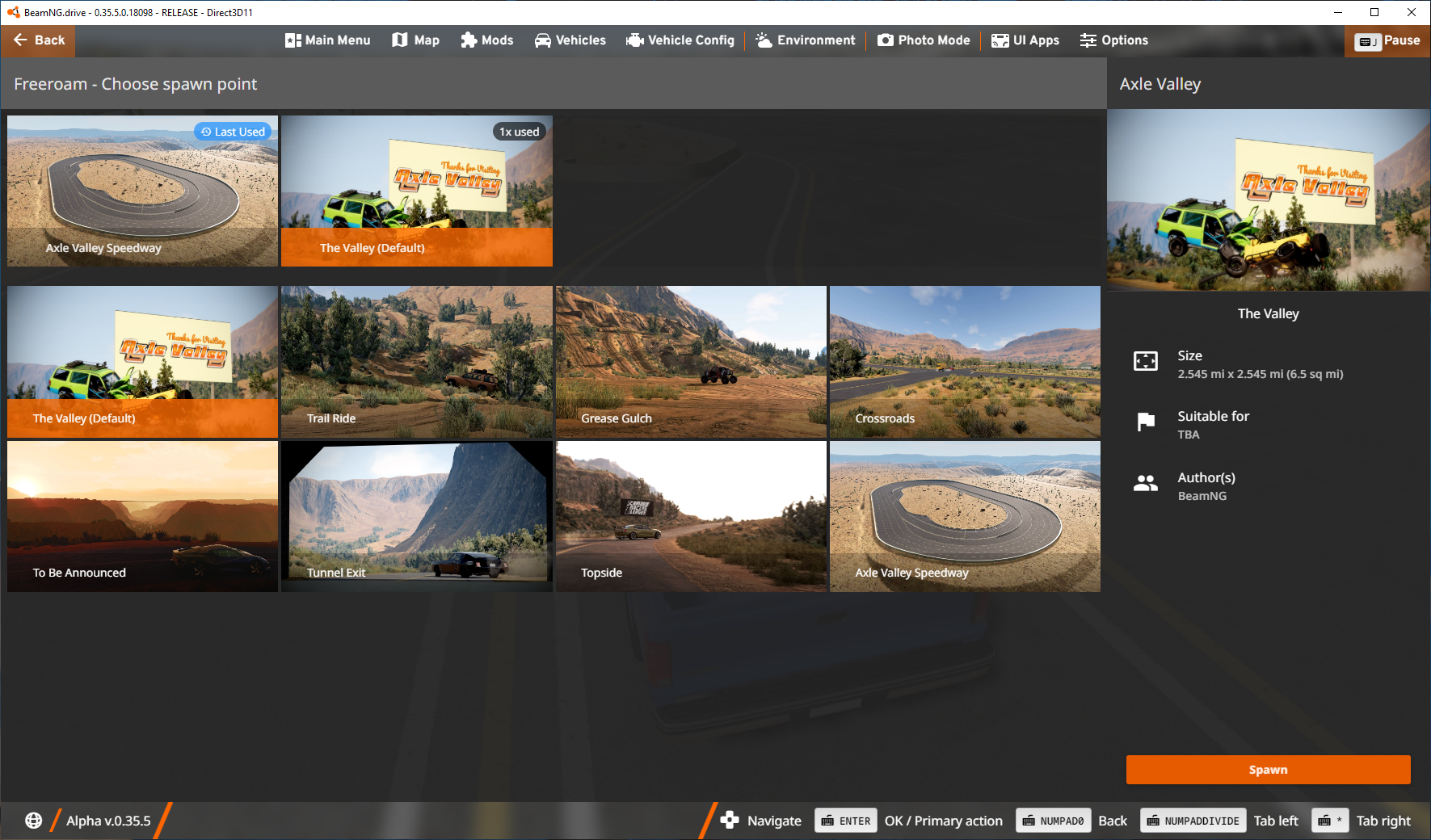Open the Options menu
1431x840 pixels.
(1113, 40)
